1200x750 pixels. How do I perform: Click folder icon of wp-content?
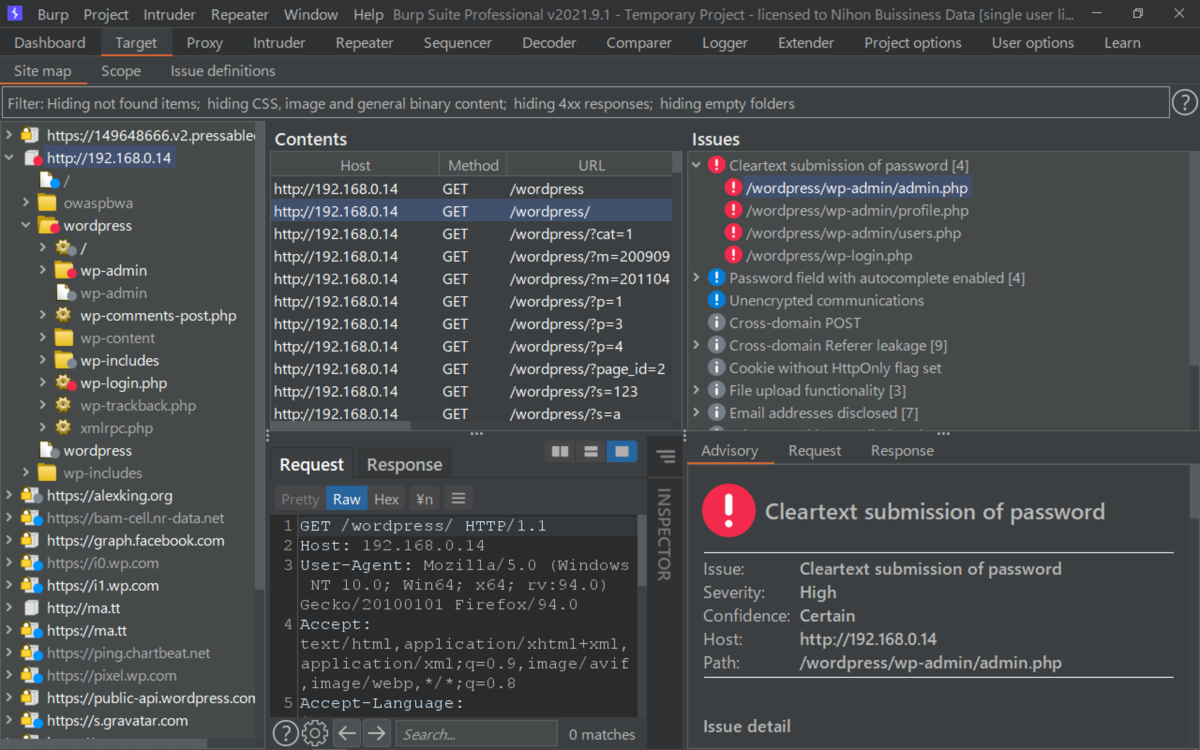click(x=64, y=338)
